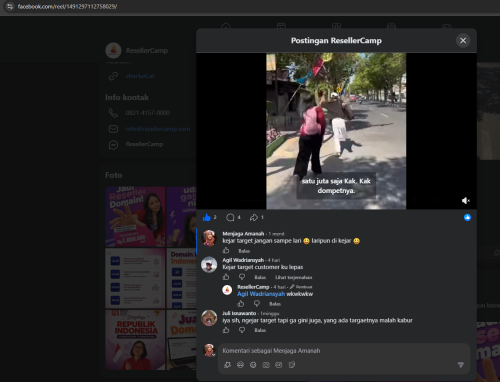Screen dimensions: 500x382
Task: Click the Messenger icon beside ResellerCamp contact
Action: [113, 145]
